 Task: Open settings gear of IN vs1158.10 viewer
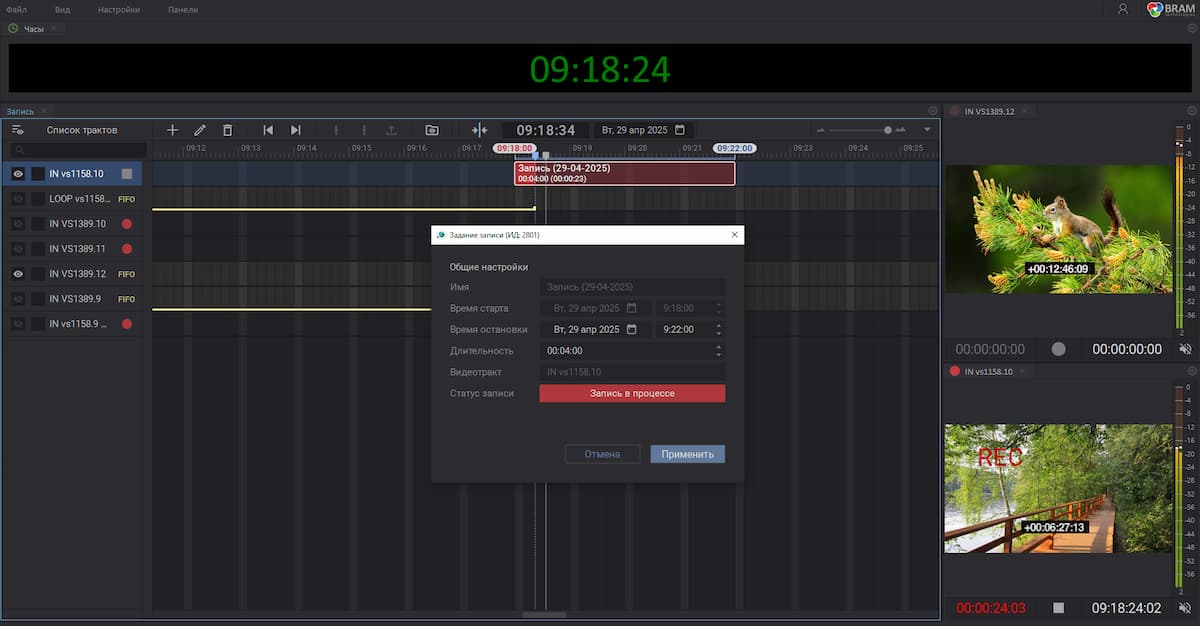(1191, 371)
